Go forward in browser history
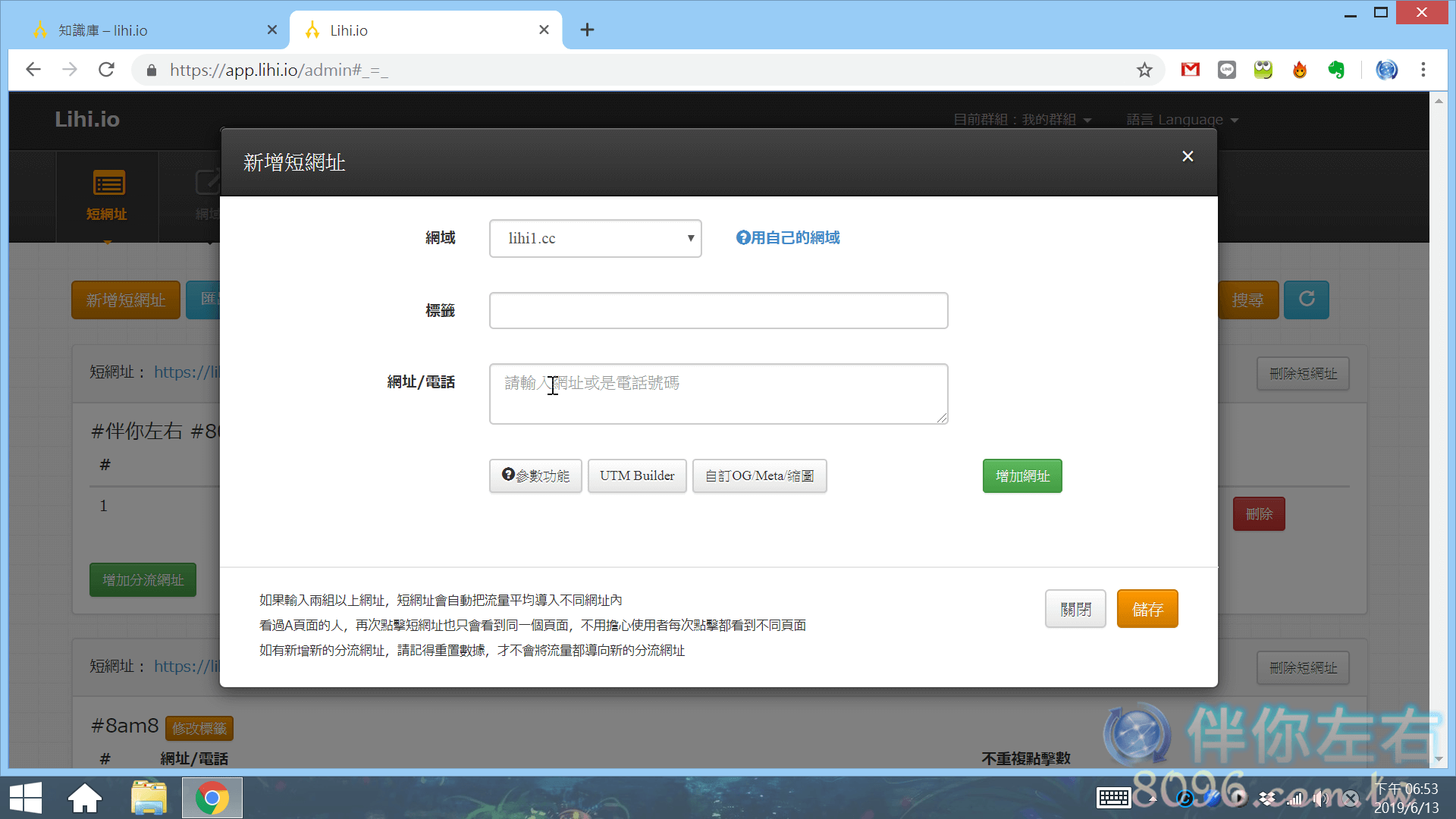Screen dimensions: 1456x819 point(70,70)
